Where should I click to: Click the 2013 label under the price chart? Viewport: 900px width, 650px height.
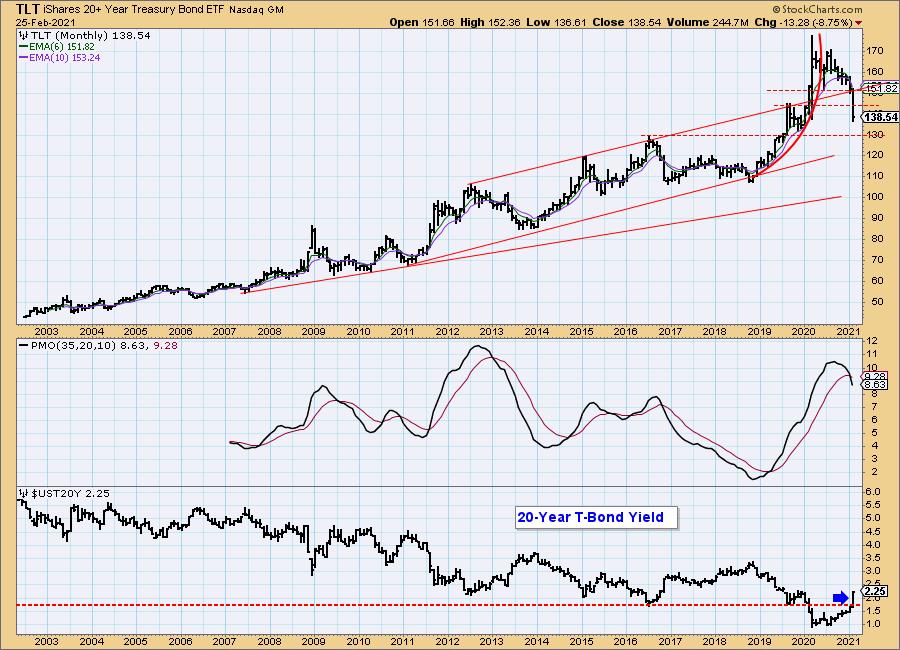tap(491, 331)
